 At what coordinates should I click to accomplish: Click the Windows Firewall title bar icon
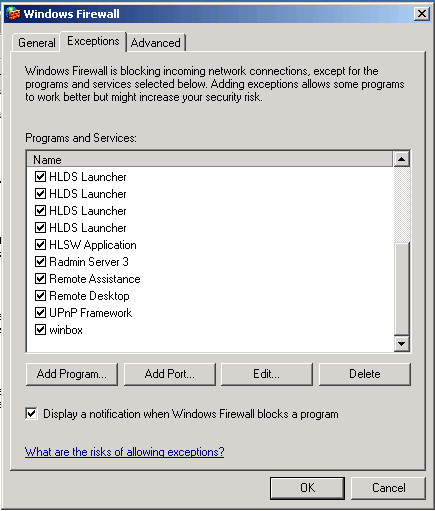coord(13,14)
